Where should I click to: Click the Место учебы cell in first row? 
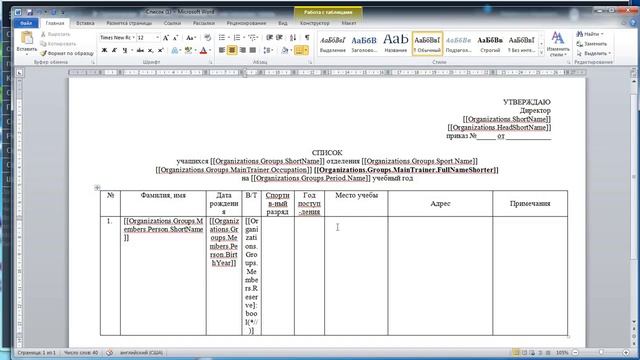click(x=356, y=276)
